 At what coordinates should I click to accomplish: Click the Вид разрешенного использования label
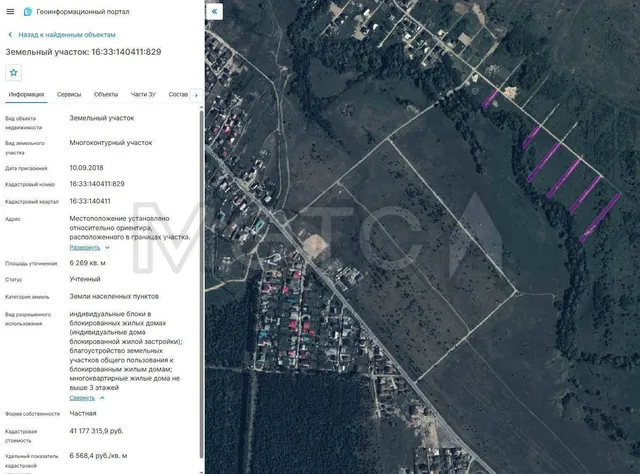[28, 319]
